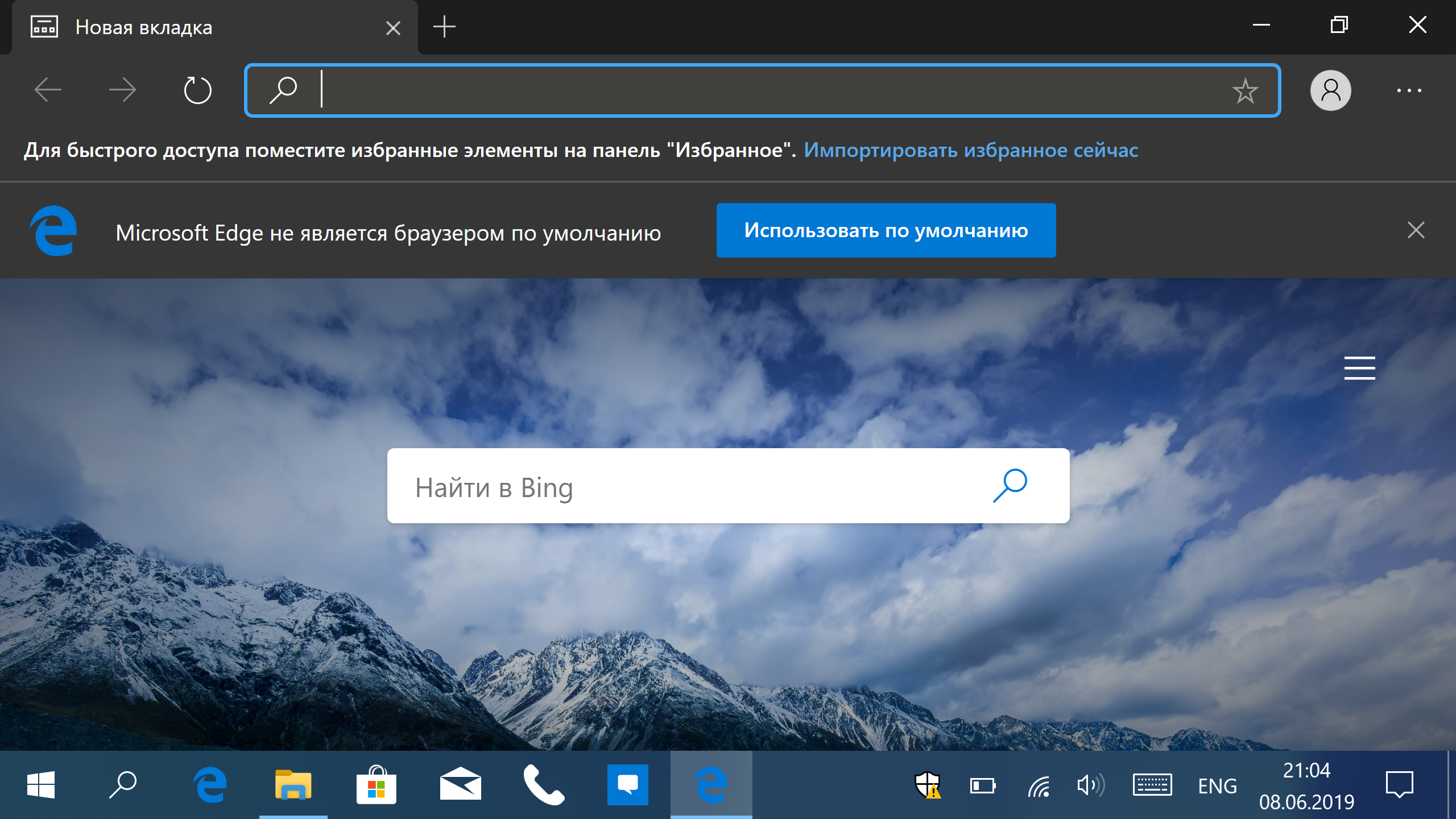Go back with the back arrow
Image resolution: width=1456 pixels, height=819 pixels.
click(48, 90)
